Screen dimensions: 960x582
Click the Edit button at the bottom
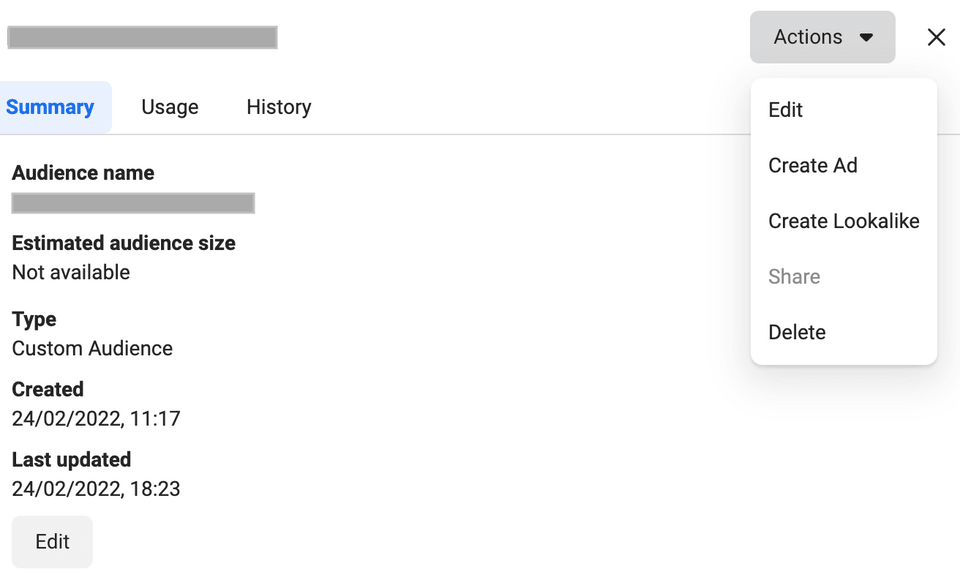[x=51, y=541]
